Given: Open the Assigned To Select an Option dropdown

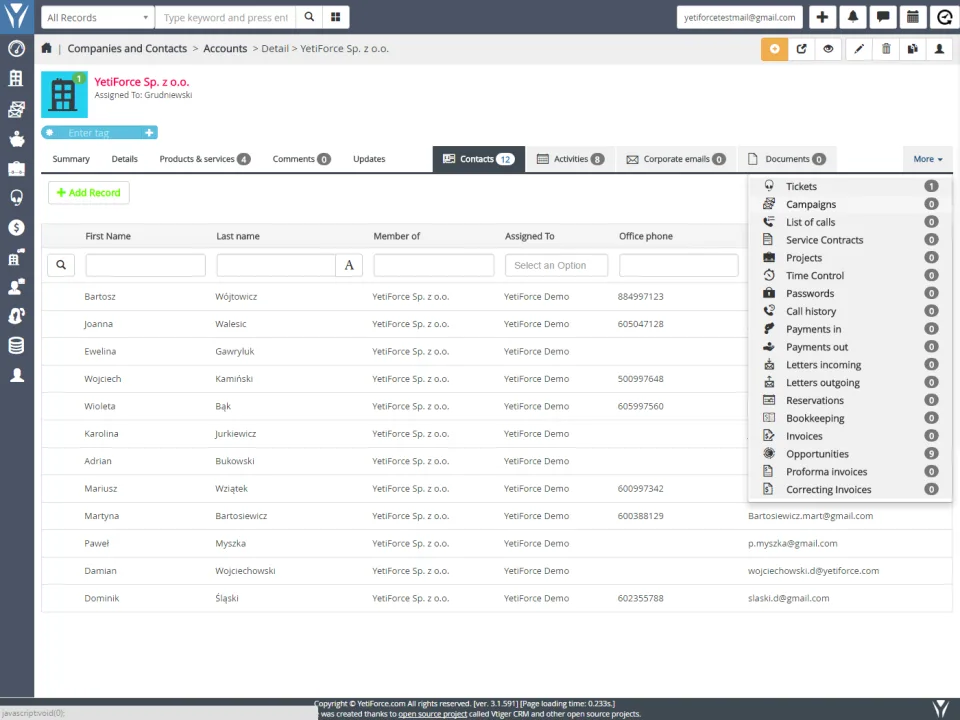Looking at the screenshot, I should pos(557,265).
